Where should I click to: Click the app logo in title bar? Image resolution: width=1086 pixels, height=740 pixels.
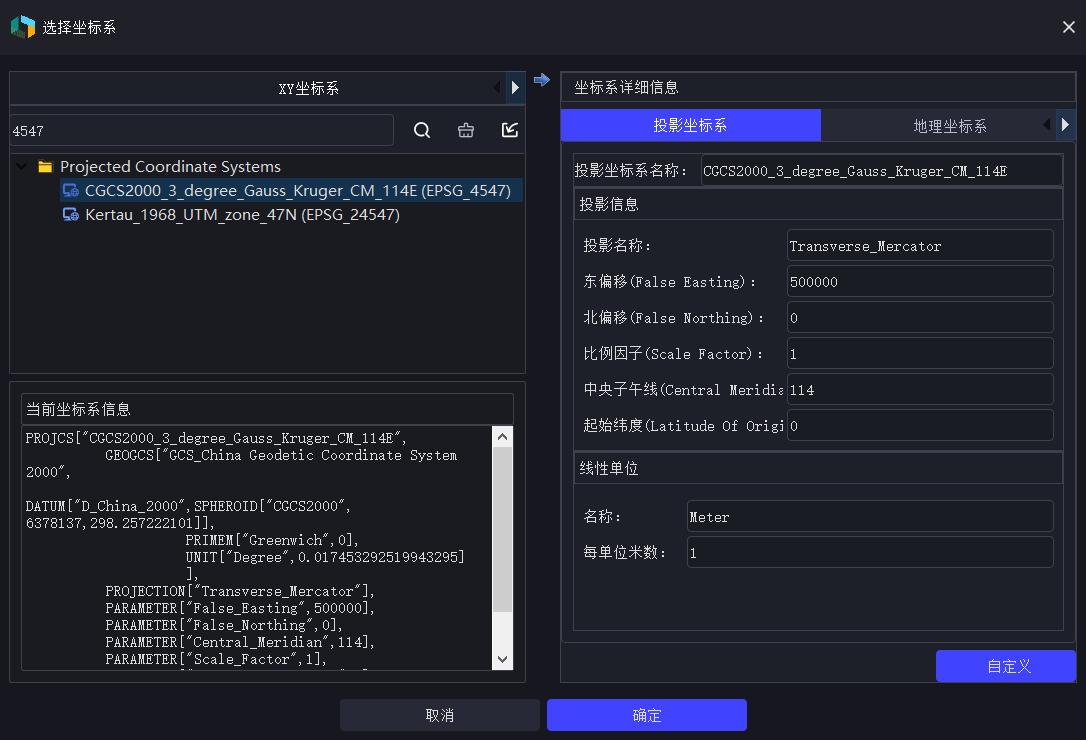point(23,27)
